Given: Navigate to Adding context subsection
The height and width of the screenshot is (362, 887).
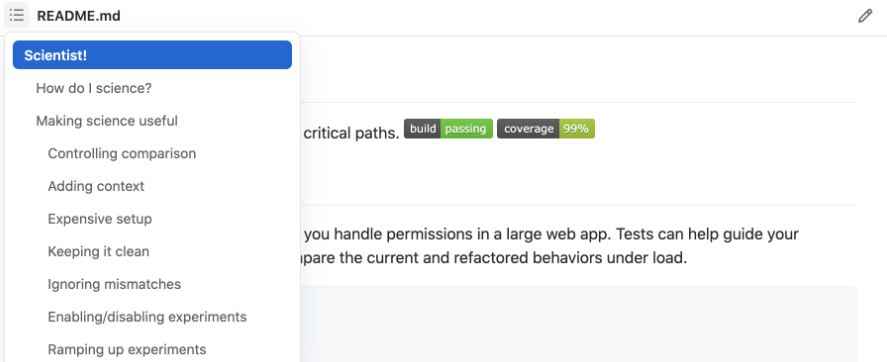Looking at the screenshot, I should (96, 186).
